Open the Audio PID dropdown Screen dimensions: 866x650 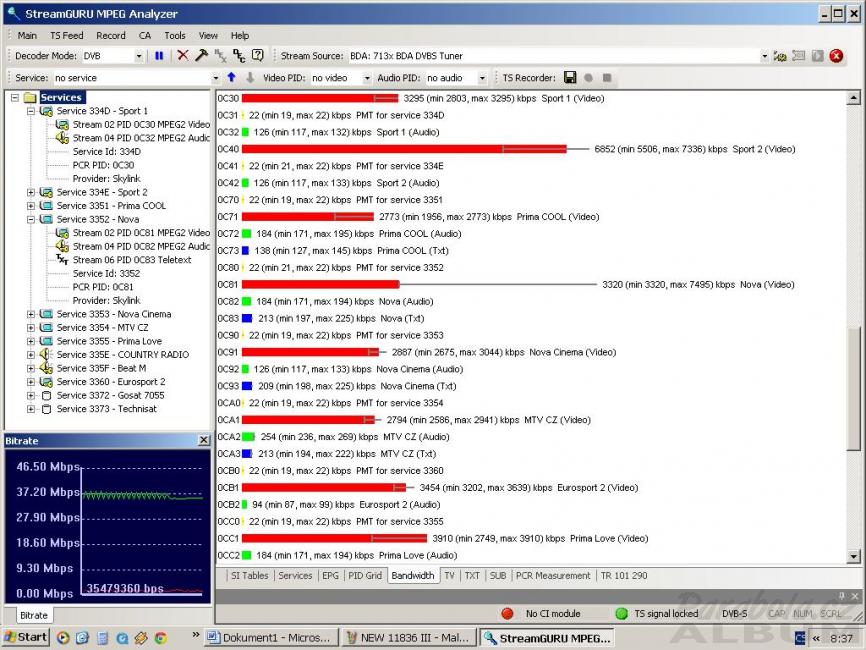(x=482, y=78)
